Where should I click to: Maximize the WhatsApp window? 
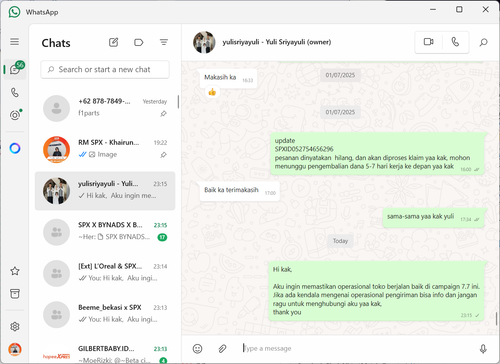pyautogui.click(x=459, y=9)
